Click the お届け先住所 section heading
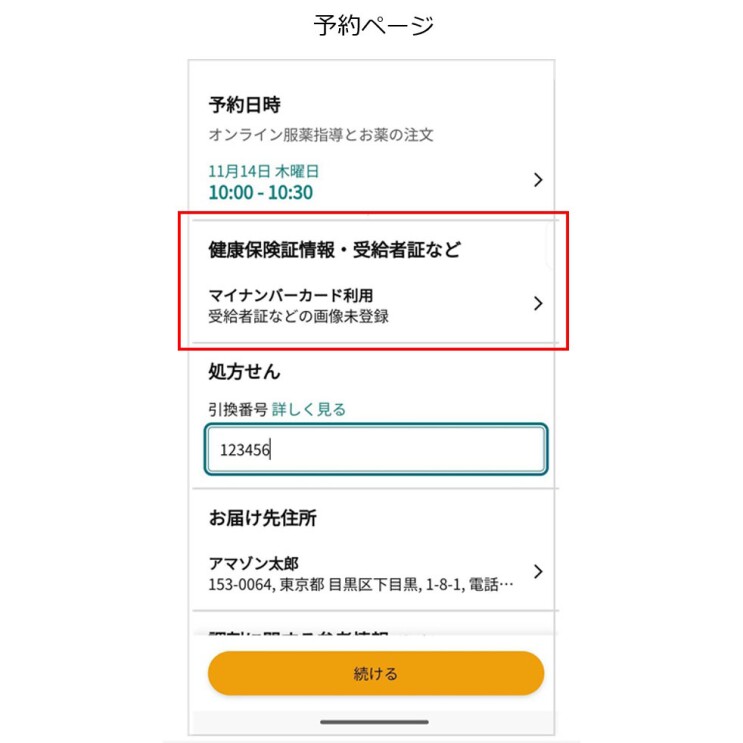 click(263, 518)
